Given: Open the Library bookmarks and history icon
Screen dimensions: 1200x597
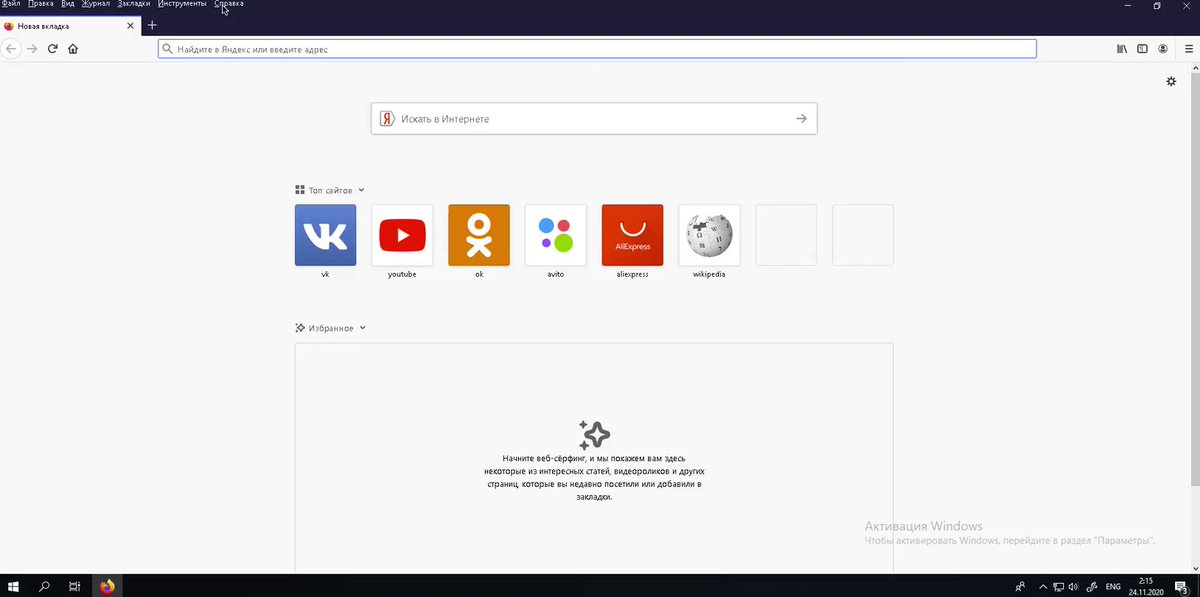Looking at the screenshot, I should pyautogui.click(x=1122, y=48).
